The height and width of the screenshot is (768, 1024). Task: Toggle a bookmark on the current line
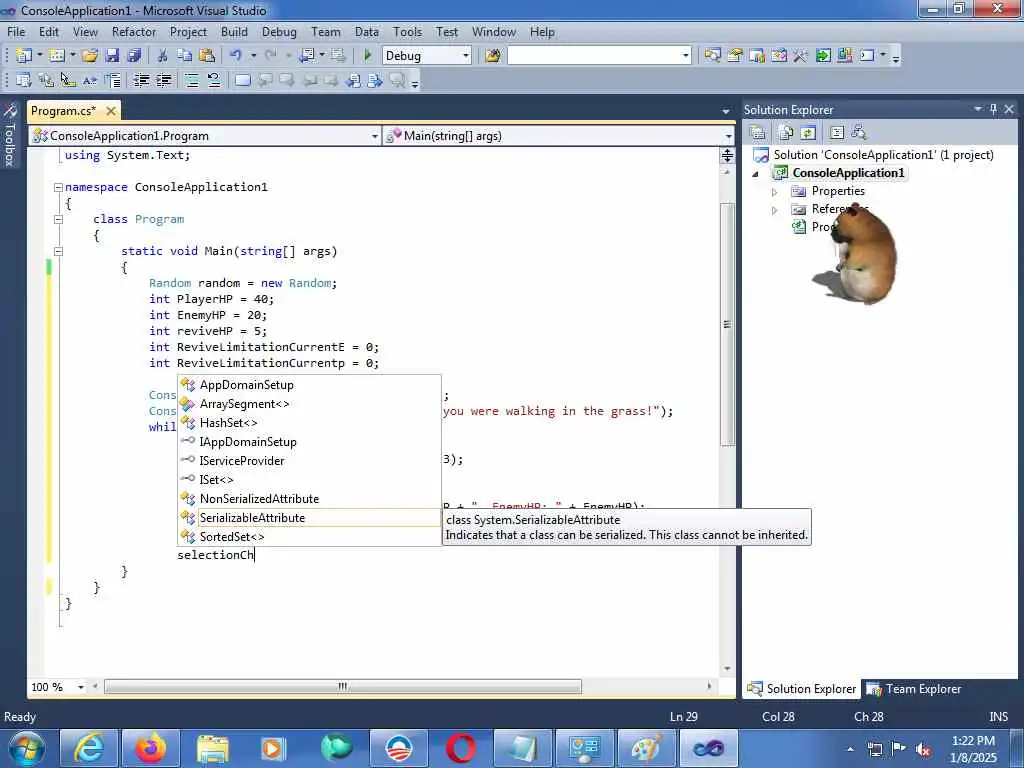click(242, 80)
